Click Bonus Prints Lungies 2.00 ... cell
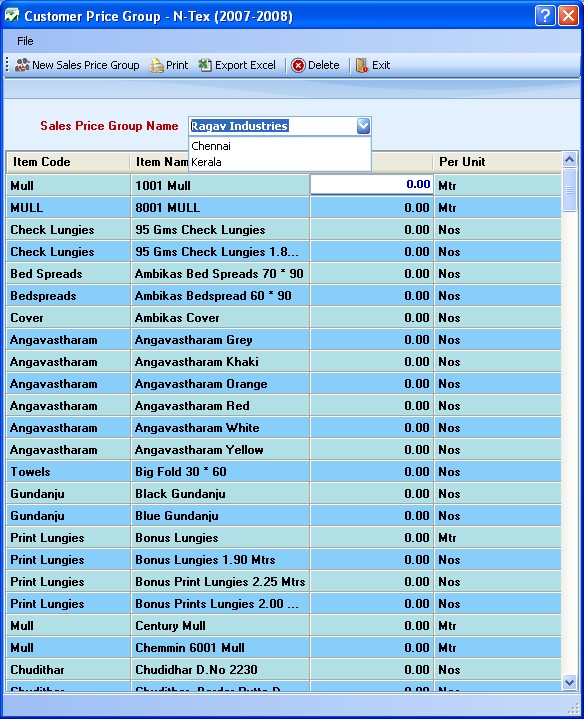 point(220,604)
